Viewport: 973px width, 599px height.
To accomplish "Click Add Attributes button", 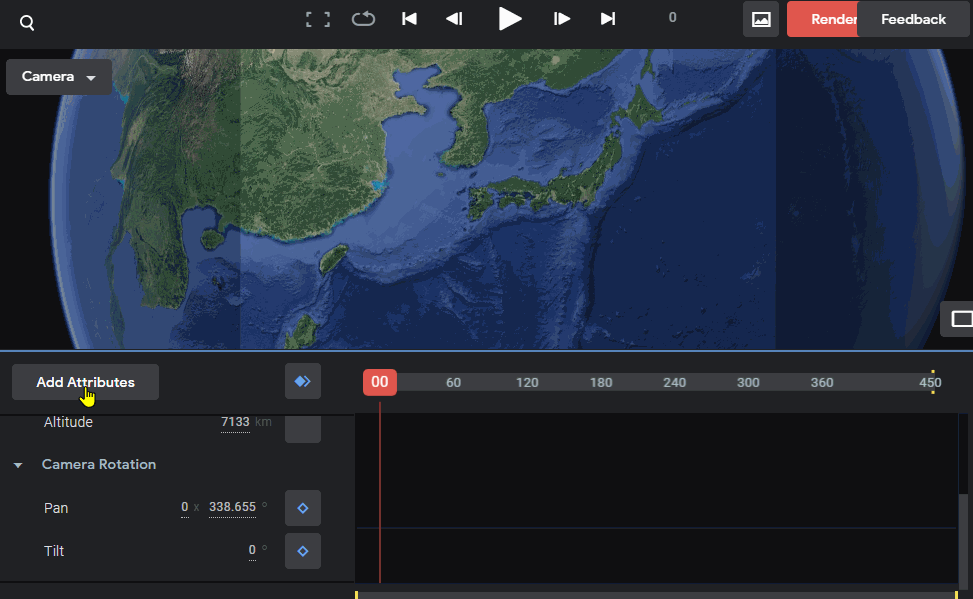I will coord(85,382).
